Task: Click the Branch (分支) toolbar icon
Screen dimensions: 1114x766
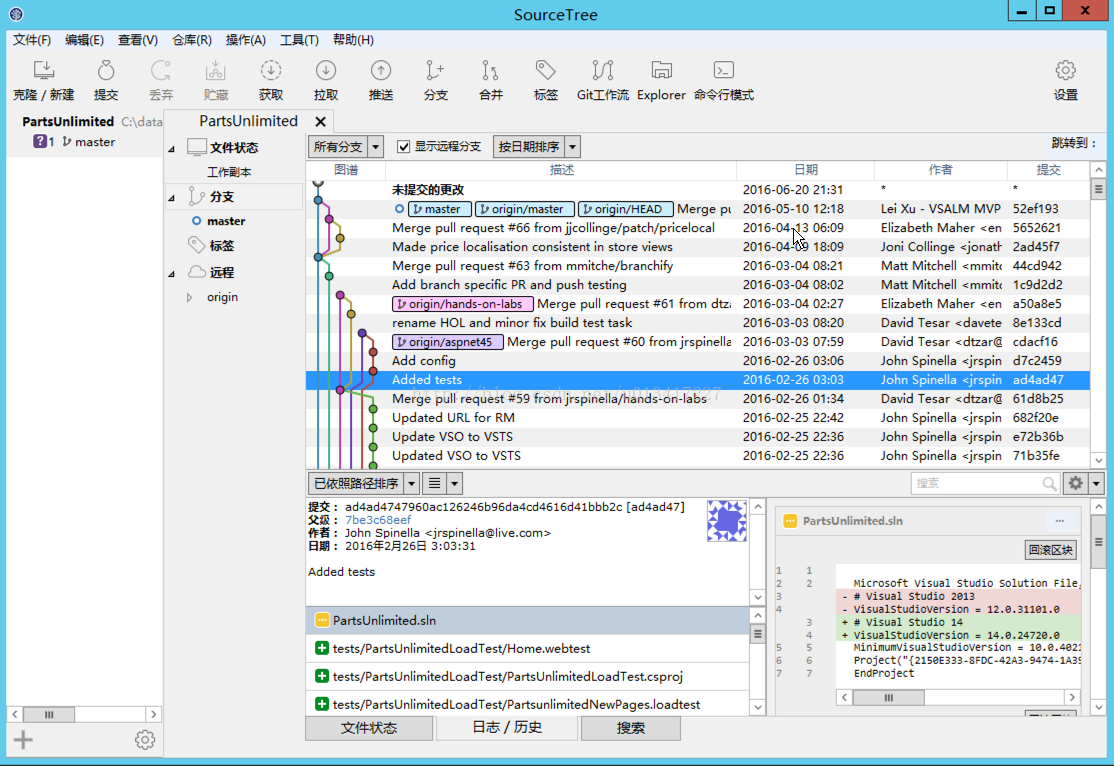Action: pos(436,80)
